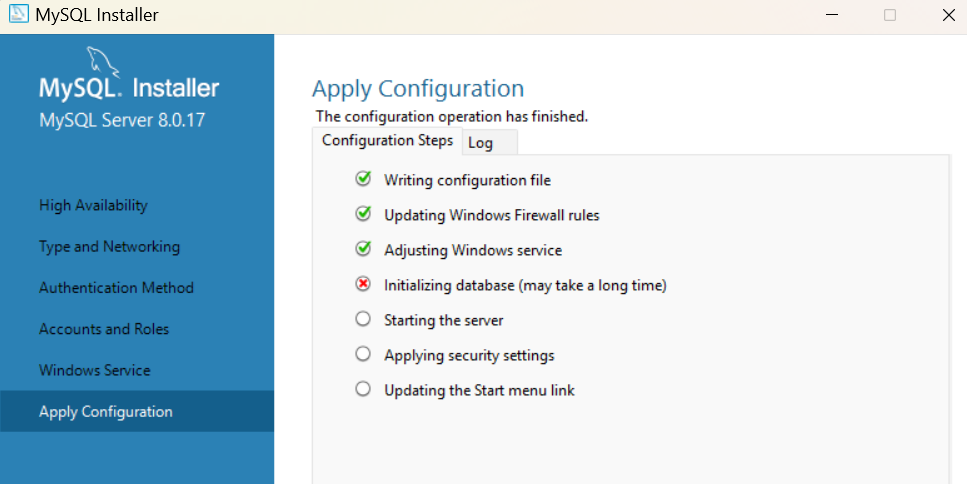
Task: Go to Type and Networking step
Action: 137,247
